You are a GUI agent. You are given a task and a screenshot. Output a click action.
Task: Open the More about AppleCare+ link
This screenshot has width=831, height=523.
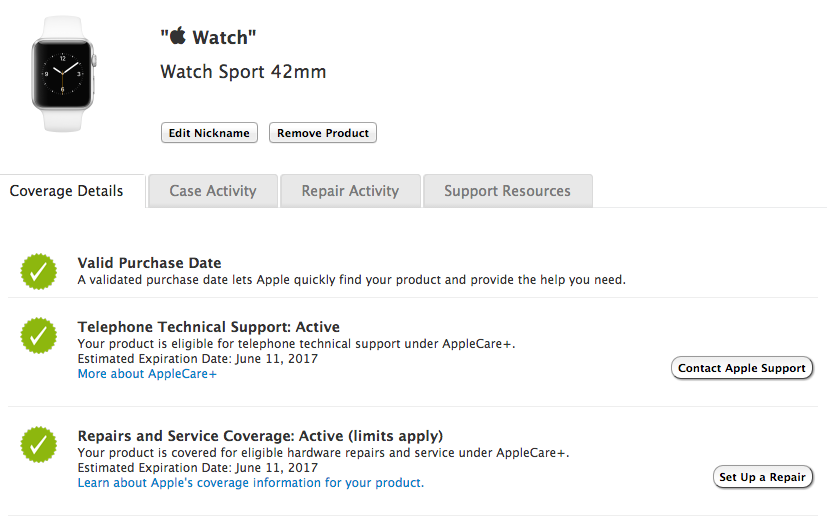click(147, 374)
